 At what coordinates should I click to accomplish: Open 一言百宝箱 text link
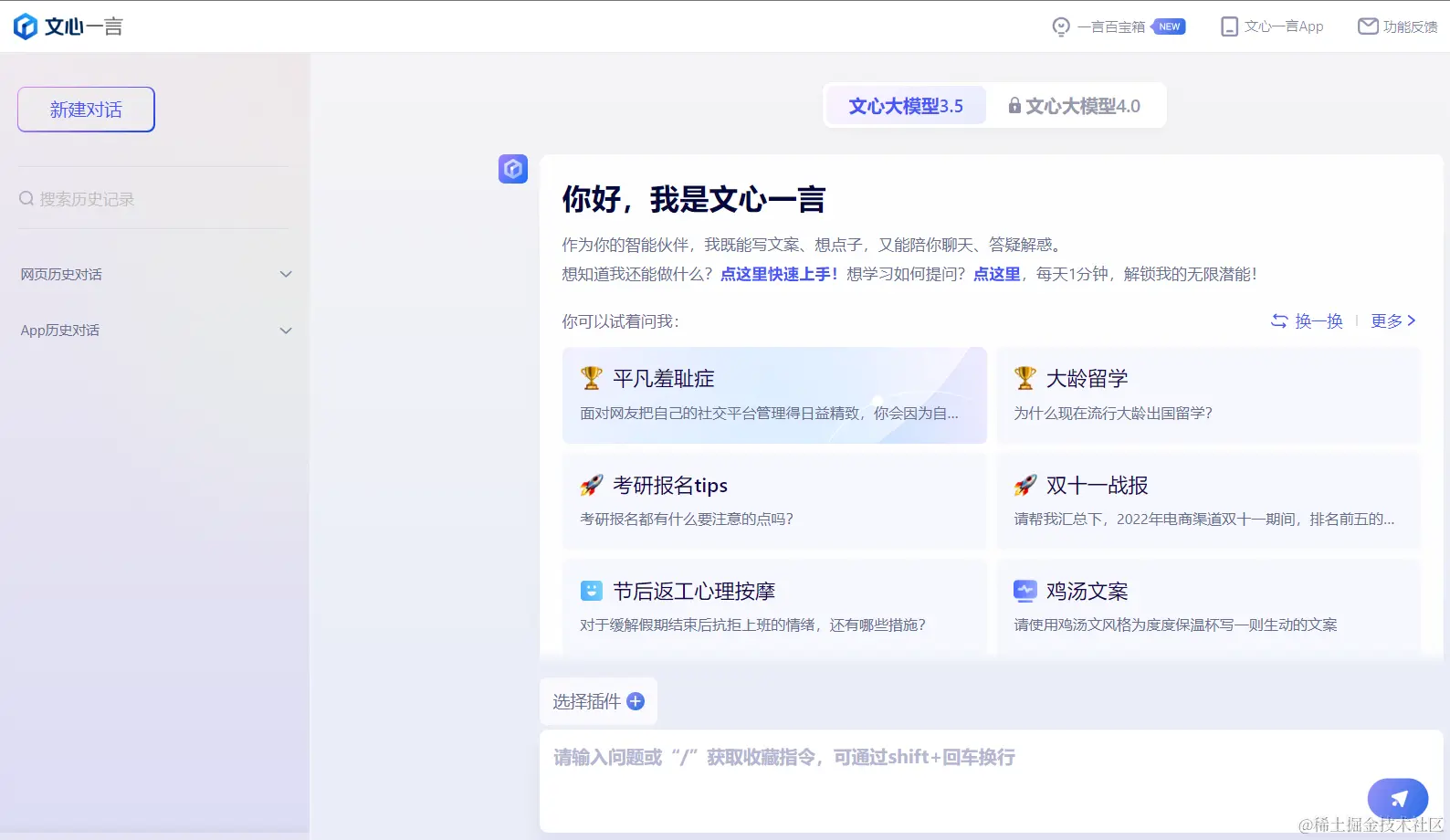coord(1111,26)
